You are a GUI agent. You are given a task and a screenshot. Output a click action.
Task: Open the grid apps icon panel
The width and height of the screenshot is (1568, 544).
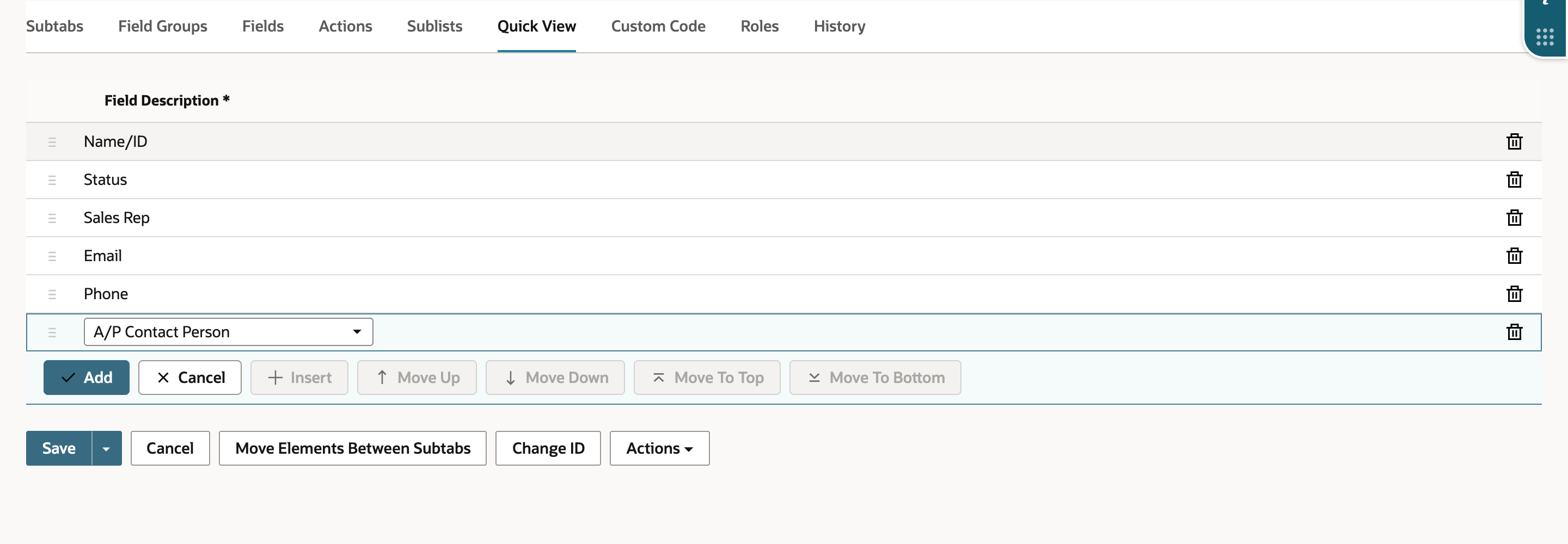point(1544,37)
